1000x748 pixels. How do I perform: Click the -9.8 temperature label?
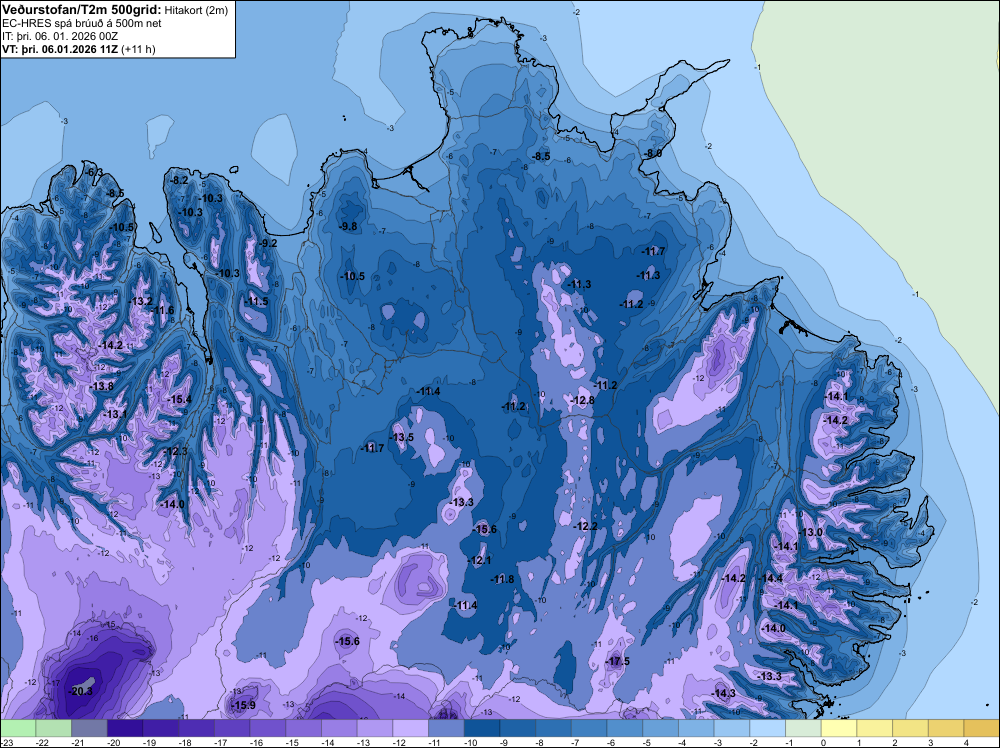(x=348, y=226)
